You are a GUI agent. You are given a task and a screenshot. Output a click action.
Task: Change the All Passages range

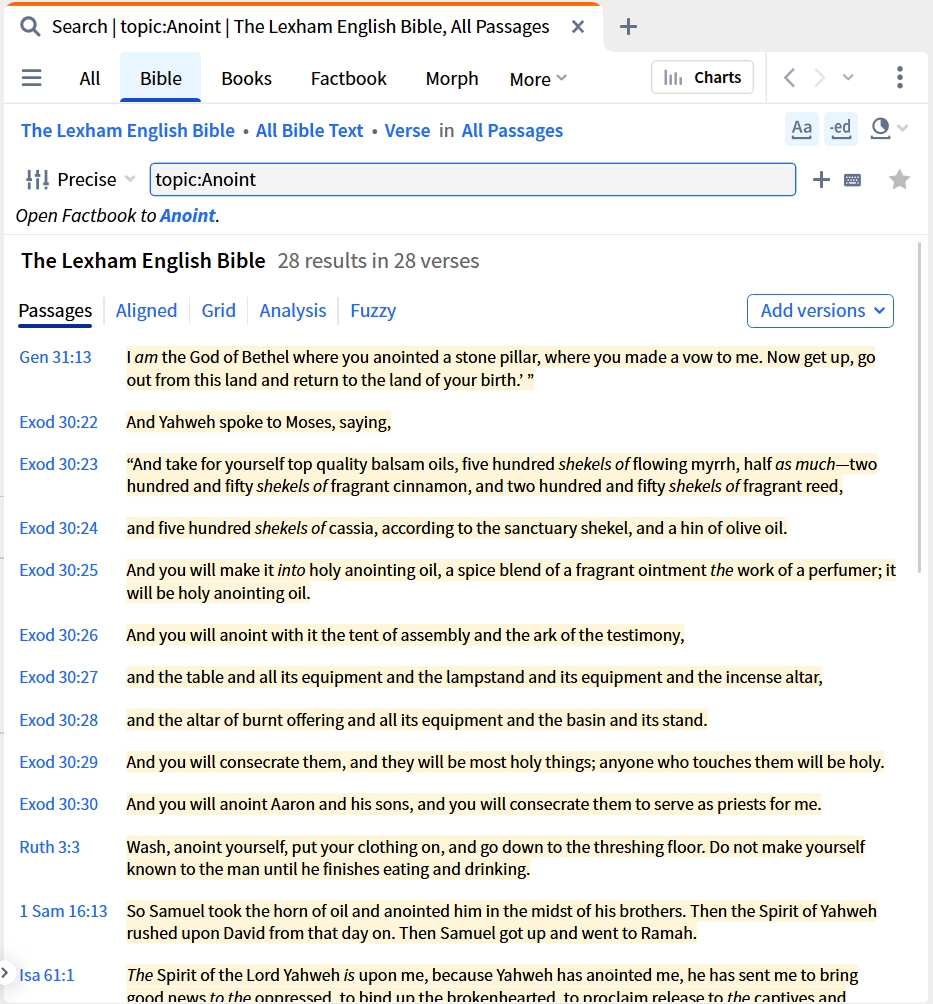click(x=512, y=131)
